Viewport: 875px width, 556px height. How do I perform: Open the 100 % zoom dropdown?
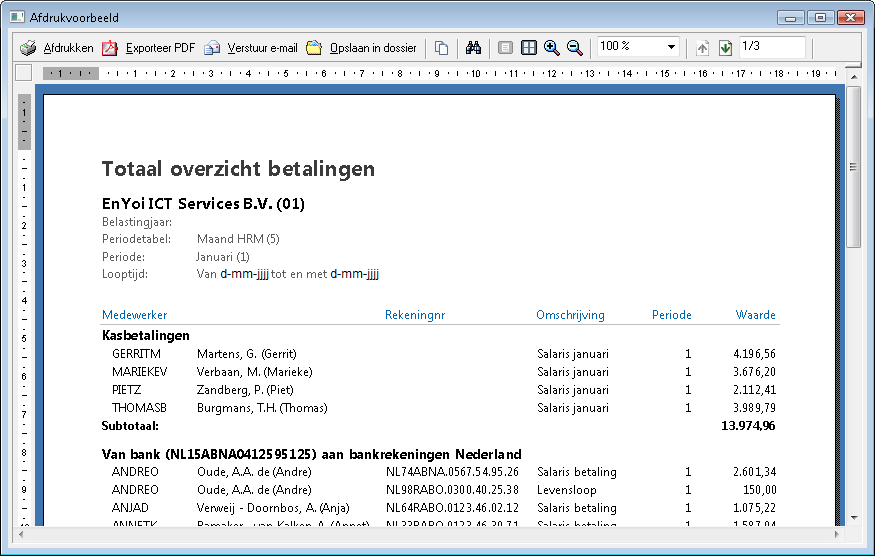[671, 47]
